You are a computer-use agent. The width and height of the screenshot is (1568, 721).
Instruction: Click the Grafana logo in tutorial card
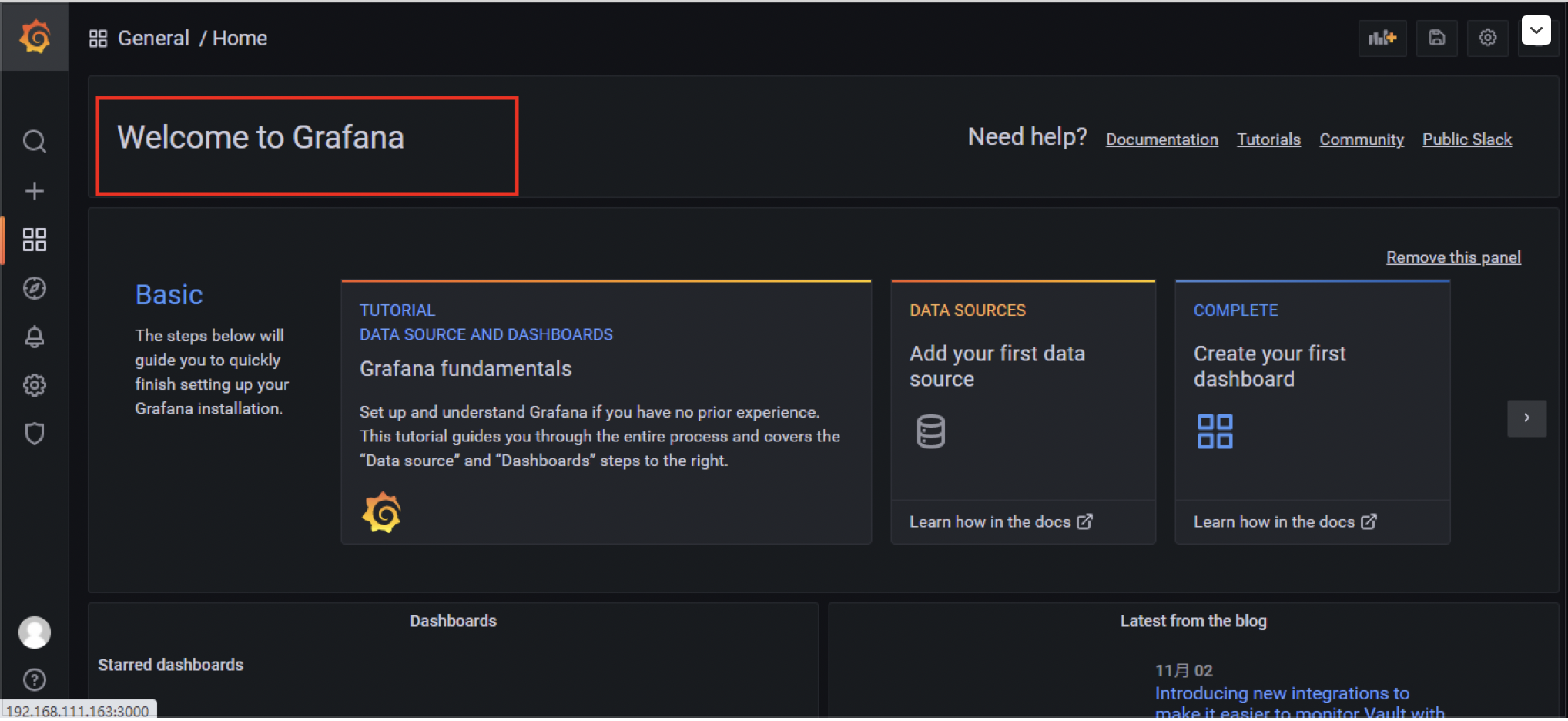tap(381, 512)
